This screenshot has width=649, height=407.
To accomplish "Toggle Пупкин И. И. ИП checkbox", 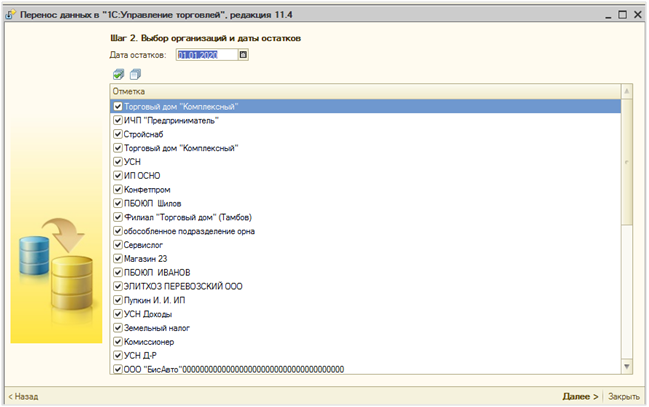I will click(x=118, y=300).
